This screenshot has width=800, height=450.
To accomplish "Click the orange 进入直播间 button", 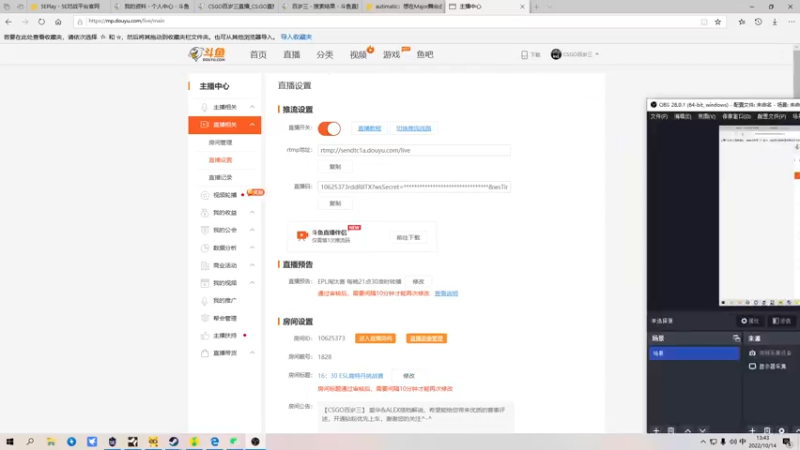I will pyautogui.click(x=376, y=338).
